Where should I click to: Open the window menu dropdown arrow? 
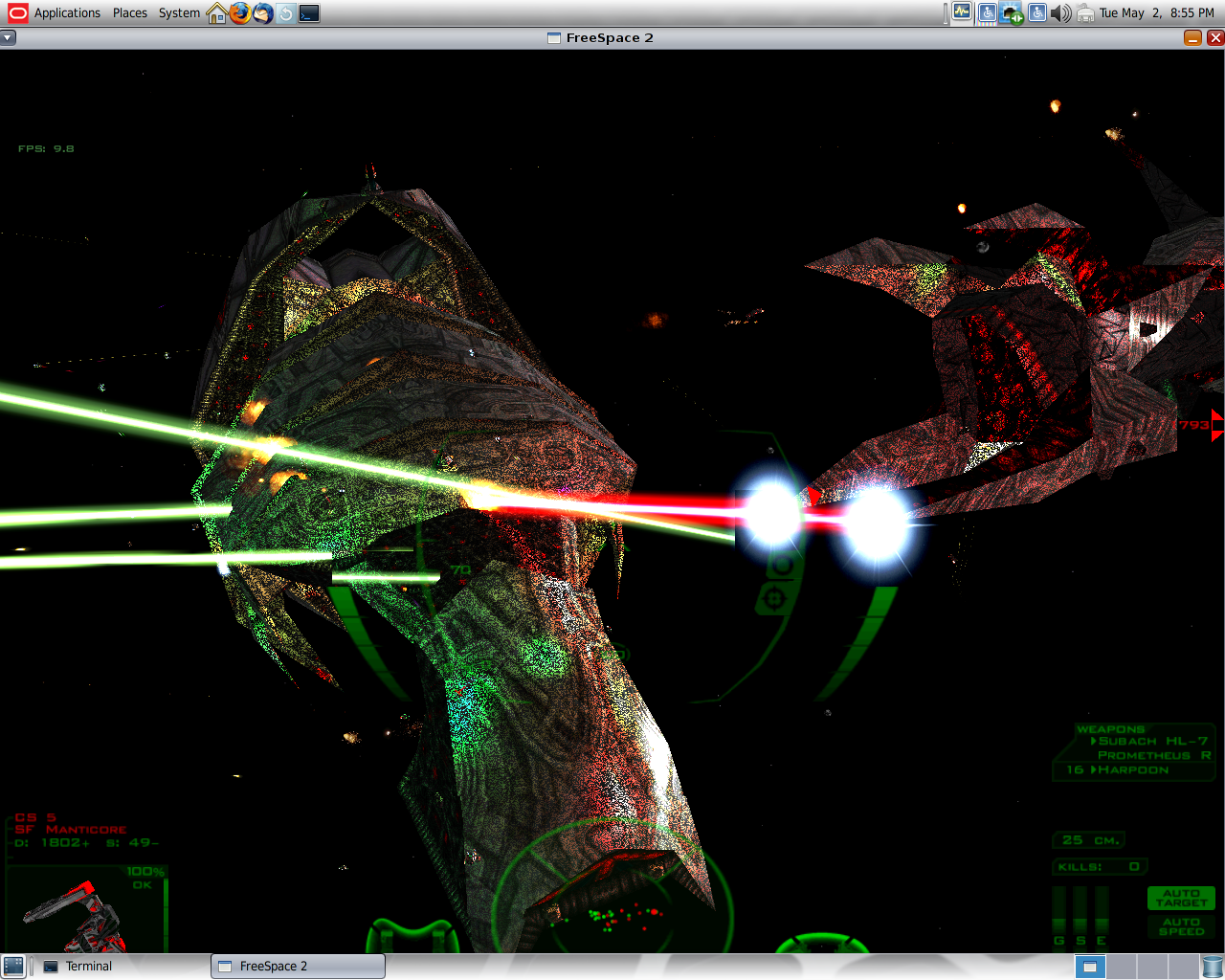click(x=8, y=37)
